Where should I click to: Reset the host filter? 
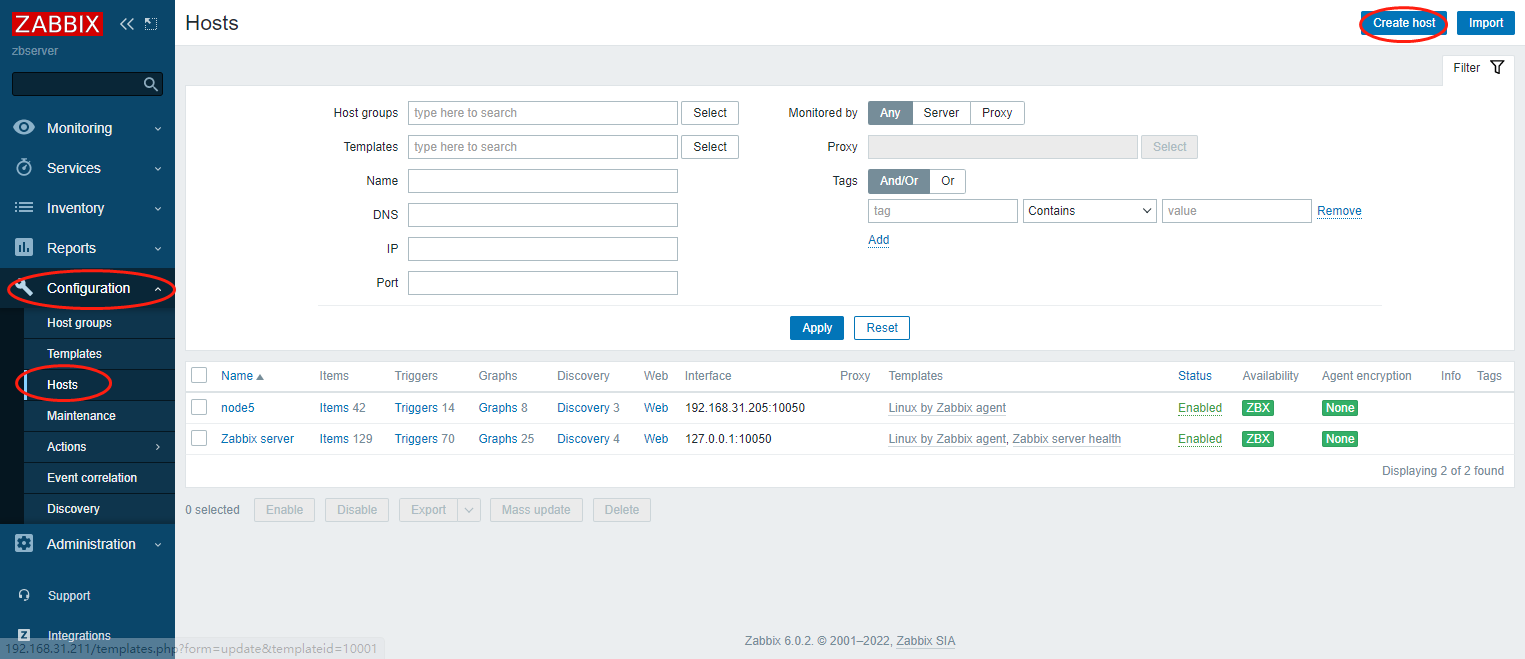pos(882,328)
